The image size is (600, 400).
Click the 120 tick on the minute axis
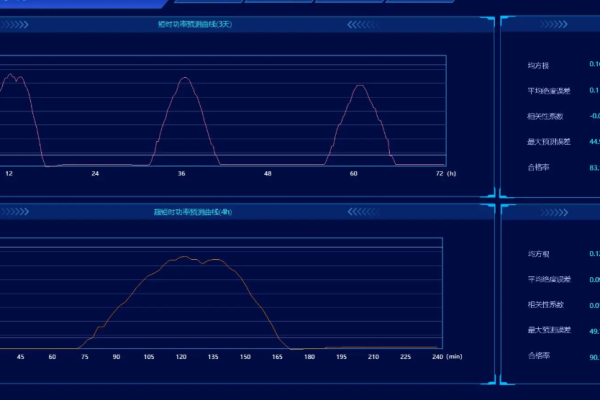(x=181, y=357)
